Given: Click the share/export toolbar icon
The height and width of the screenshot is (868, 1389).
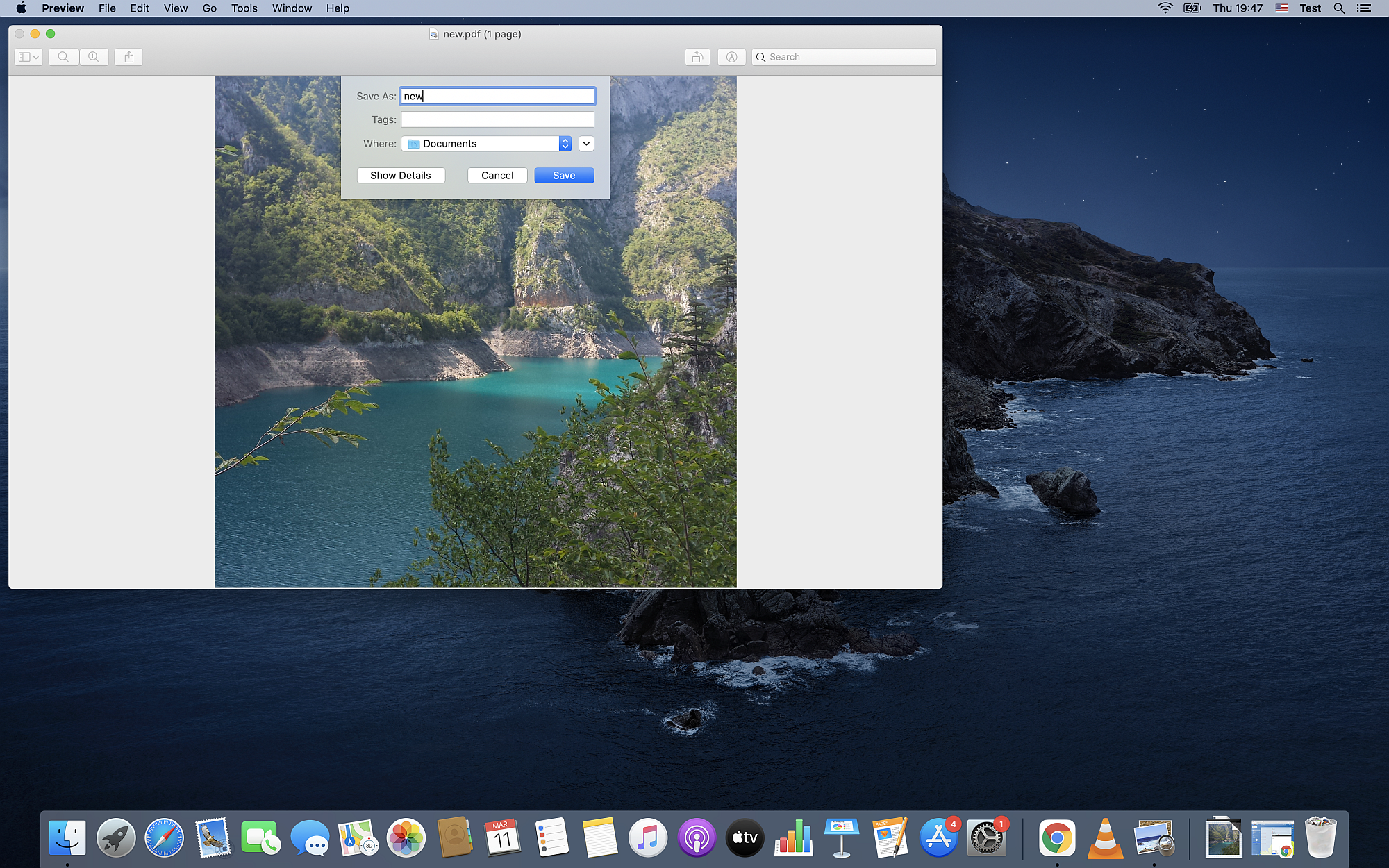Looking at the screenshot, I should 128,57.
